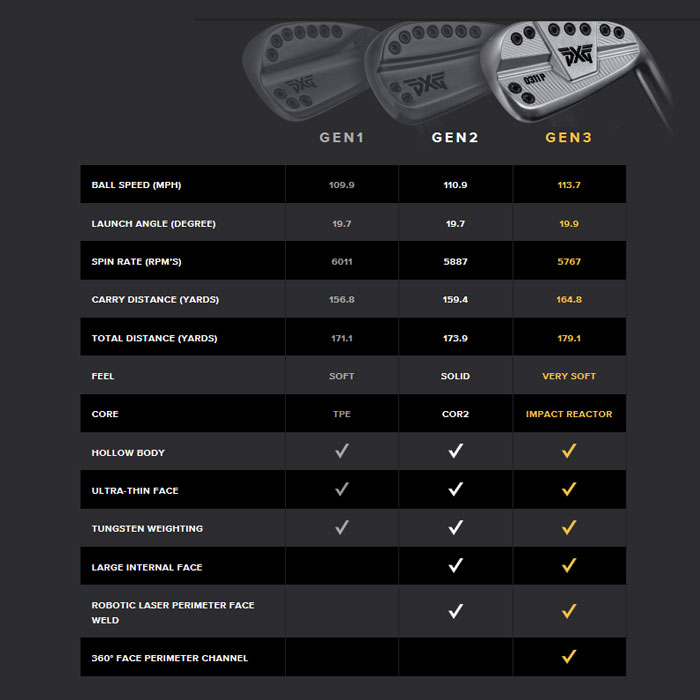Screen dimensions: 700x700
Task: Select the GEN2 column heading
Action: coord(455,138)
